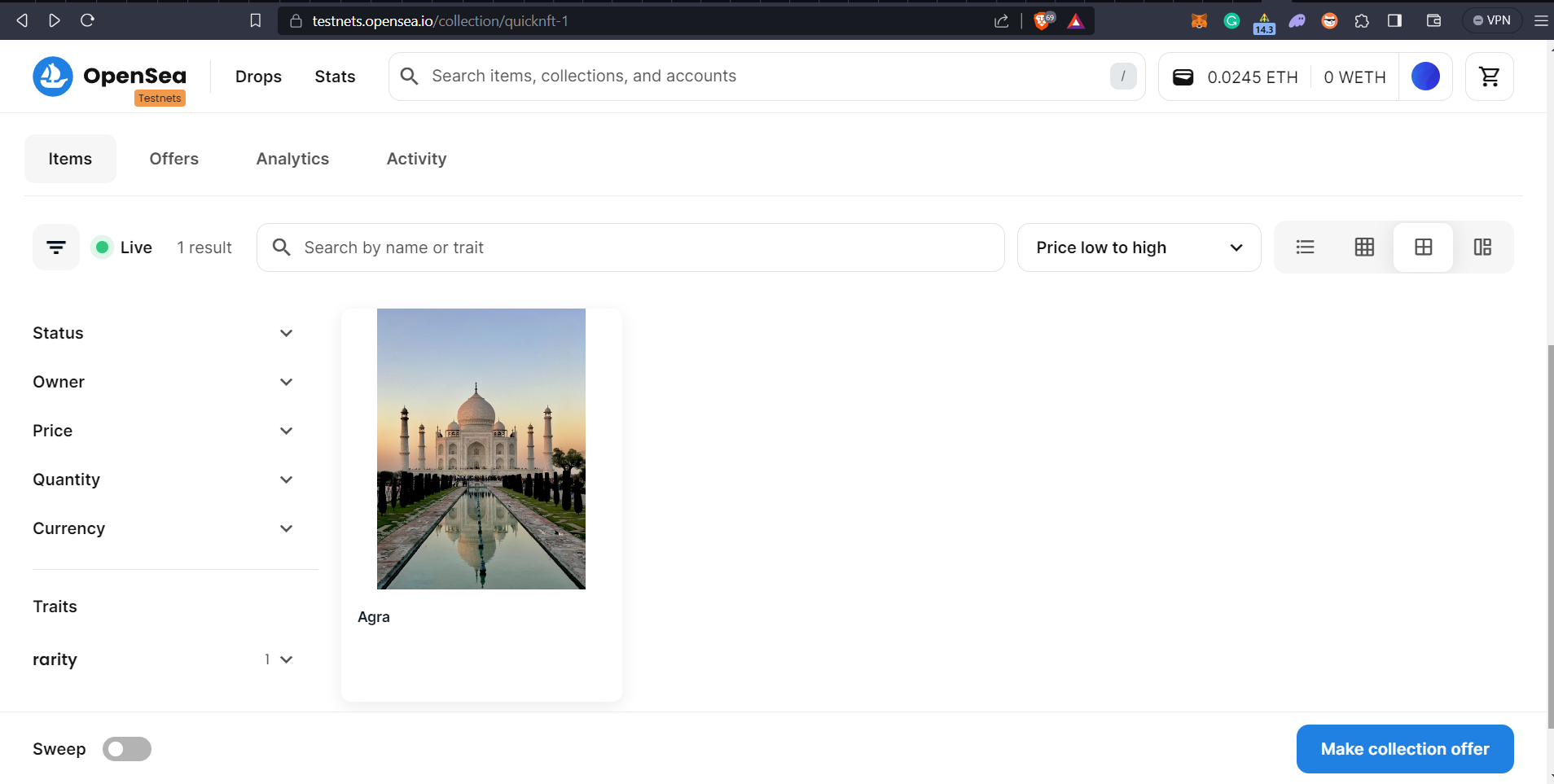The width and height of the screenshot is (1554, 784).
Task: Click the OpenSea logo
Action: click(x=109, y=77)
